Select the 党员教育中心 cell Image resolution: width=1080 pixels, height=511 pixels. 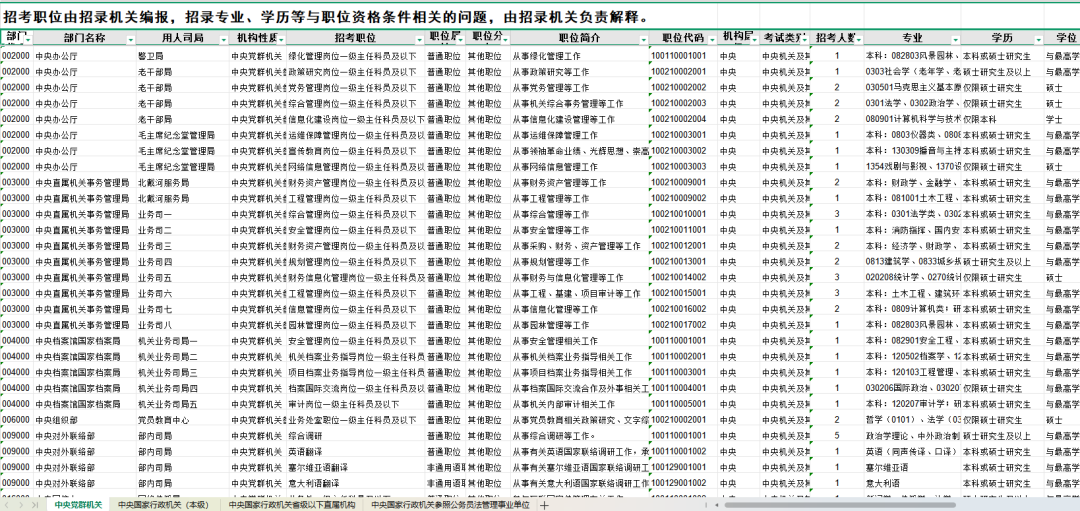click(182, 420)
